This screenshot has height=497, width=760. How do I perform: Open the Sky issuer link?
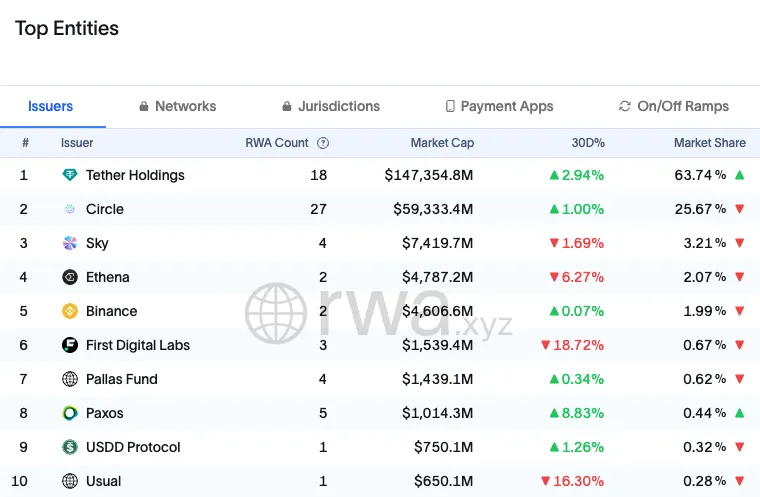pyautogui.click(x=97, y=243)
